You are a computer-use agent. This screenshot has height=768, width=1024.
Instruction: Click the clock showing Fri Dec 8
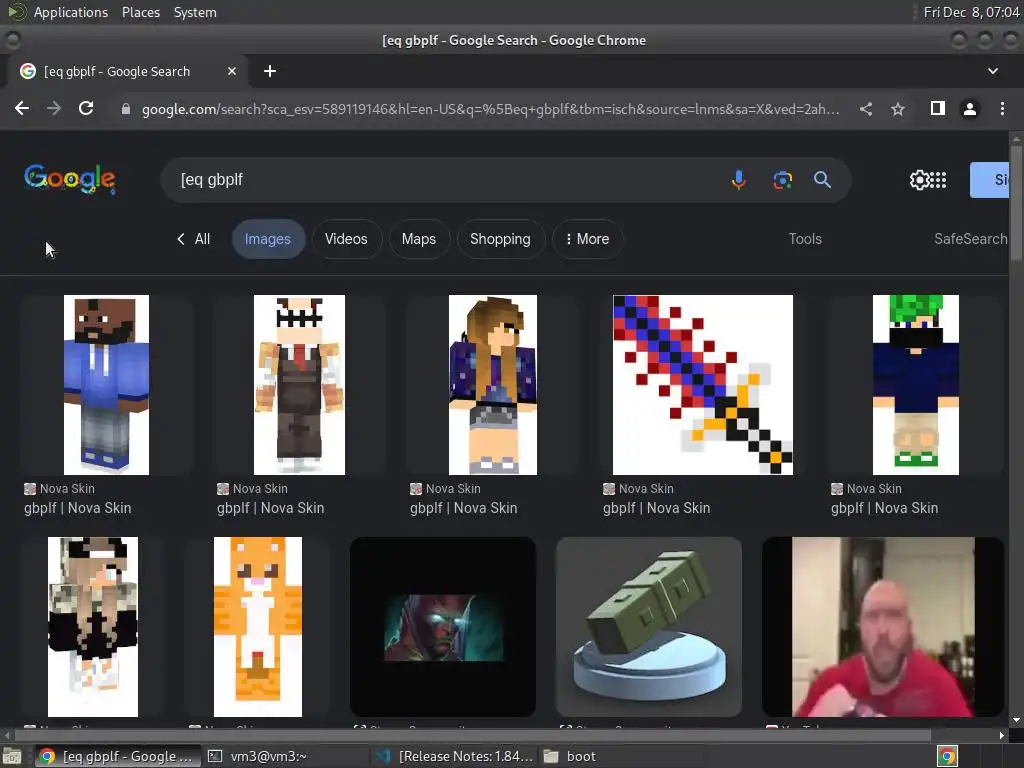(x=971, y=12)
